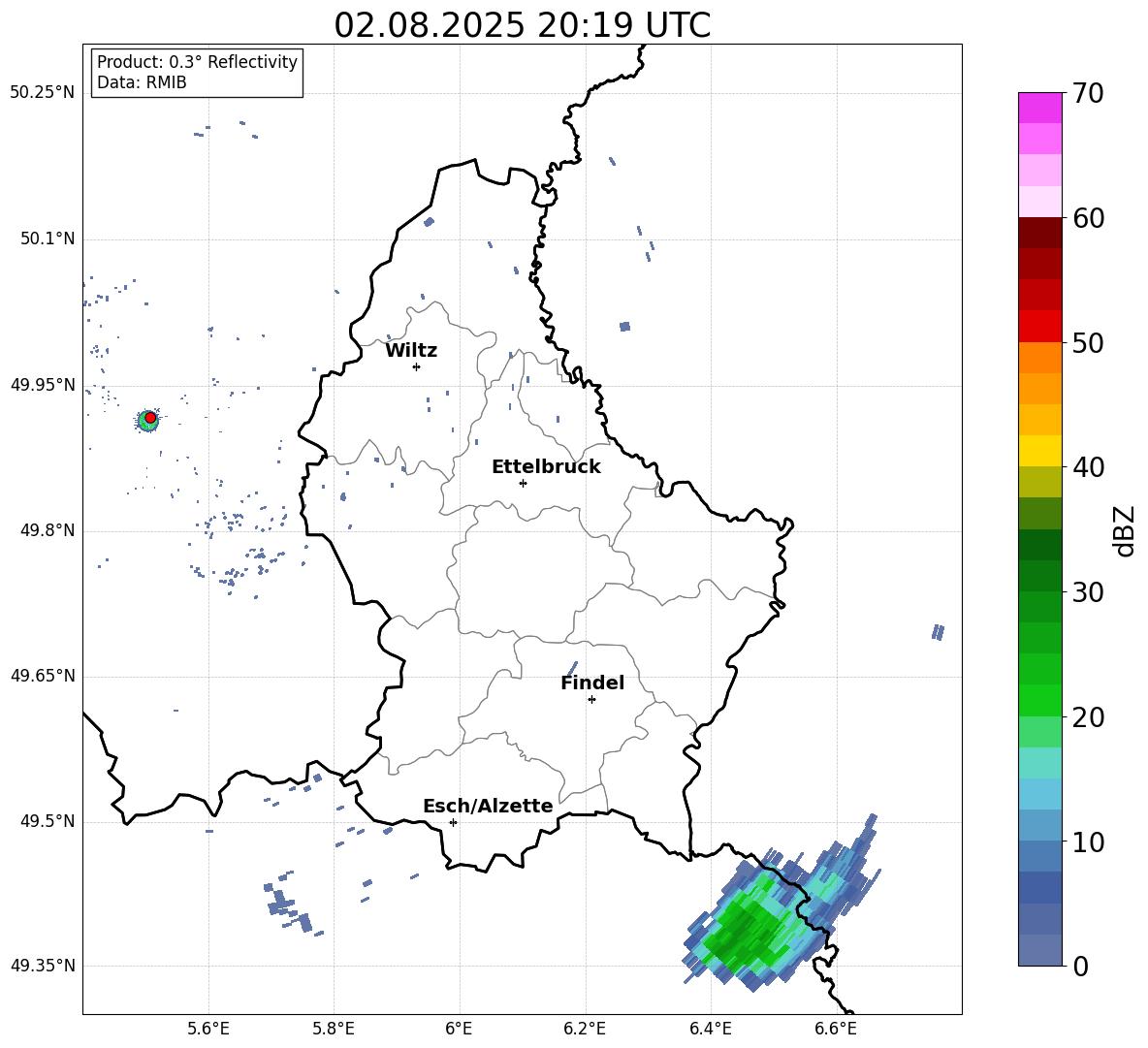The height and width of the screenshot is (1048, 1148).
Task: Click the 6°E longitude label
Action: (459, 1029)
